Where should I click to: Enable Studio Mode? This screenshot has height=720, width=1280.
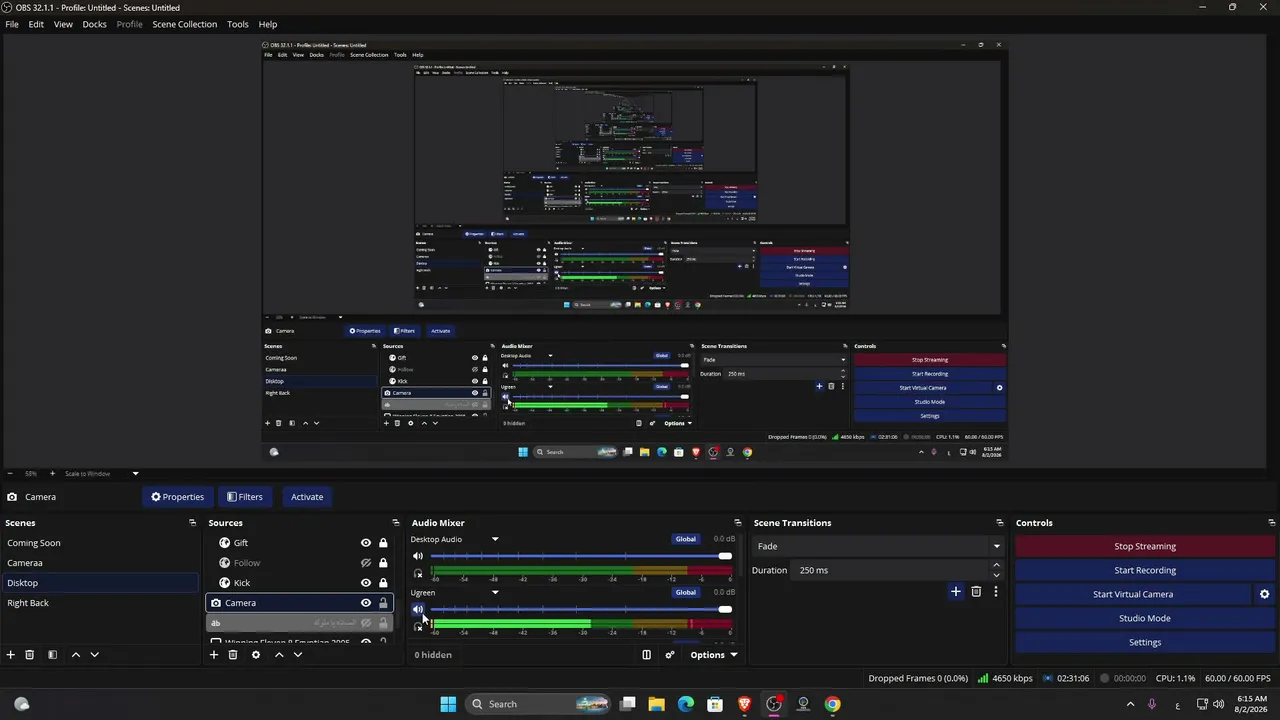tap(1145, 618)
